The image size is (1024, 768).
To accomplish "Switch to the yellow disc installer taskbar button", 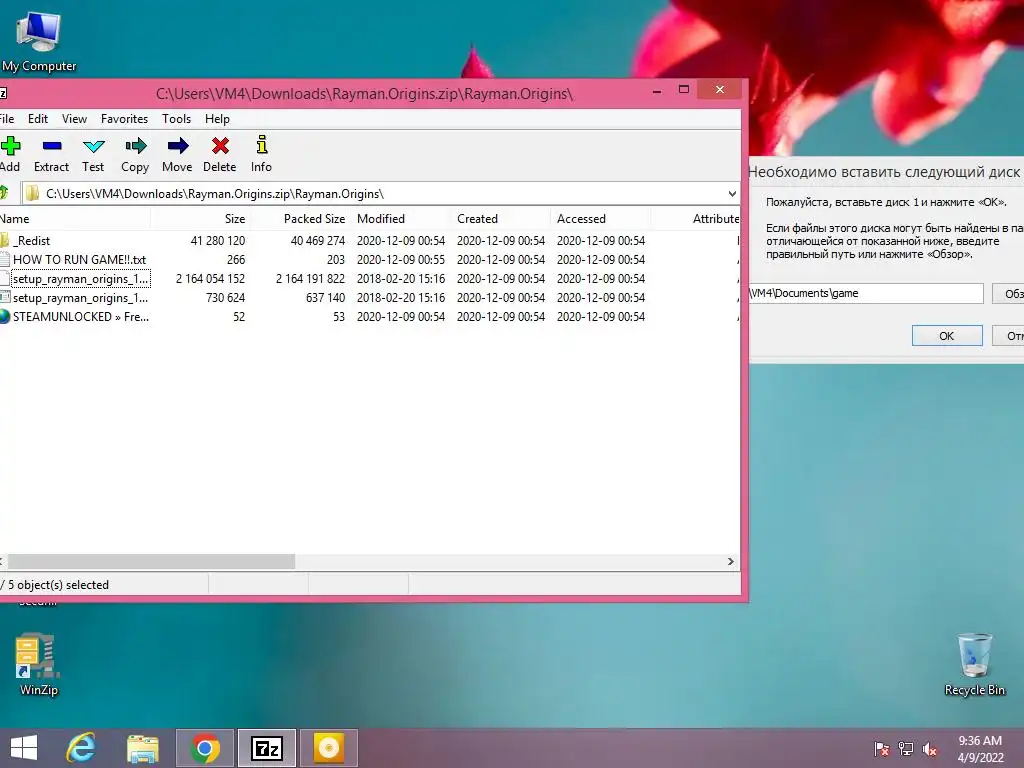I will (328, 748).
